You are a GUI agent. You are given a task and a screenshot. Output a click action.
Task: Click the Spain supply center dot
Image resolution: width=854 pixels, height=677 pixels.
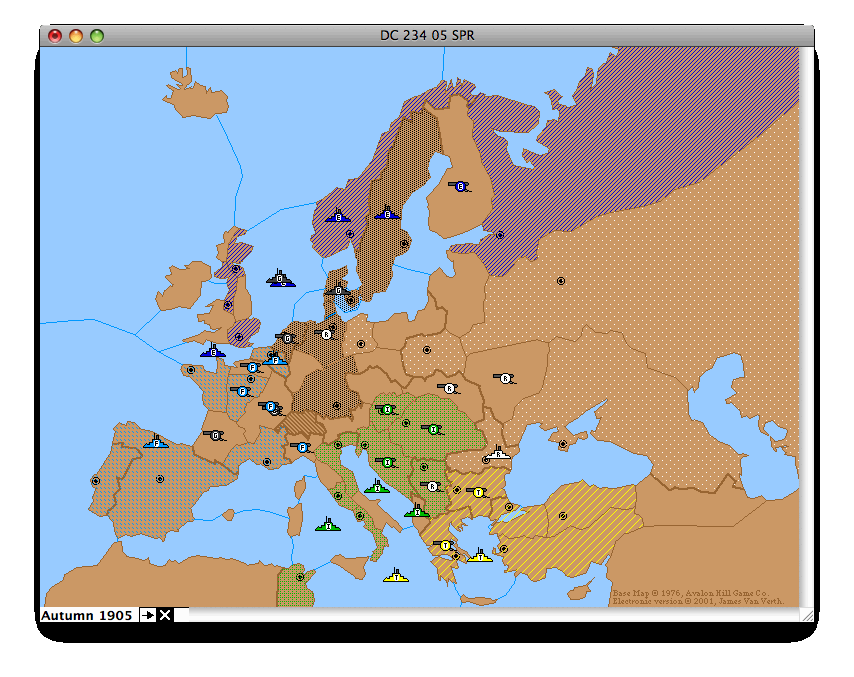pos(160,479)
